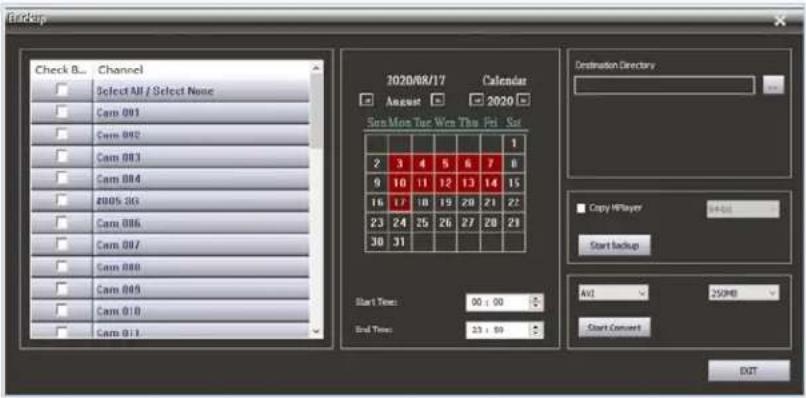Check the box for Cam 010
This screenshot has width=806, height=398.
(x=62, y=311)
